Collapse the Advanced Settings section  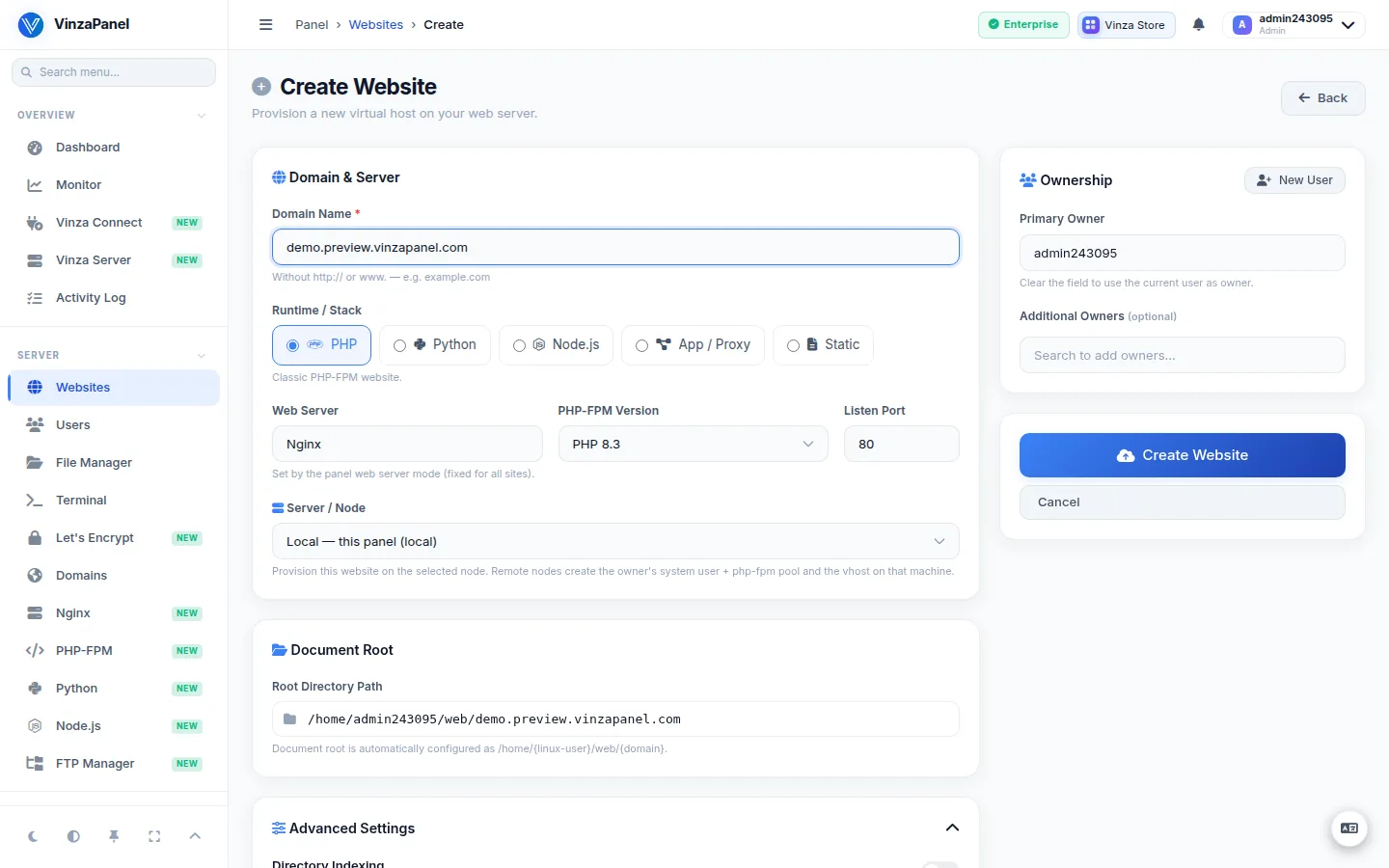coord(952,827)
